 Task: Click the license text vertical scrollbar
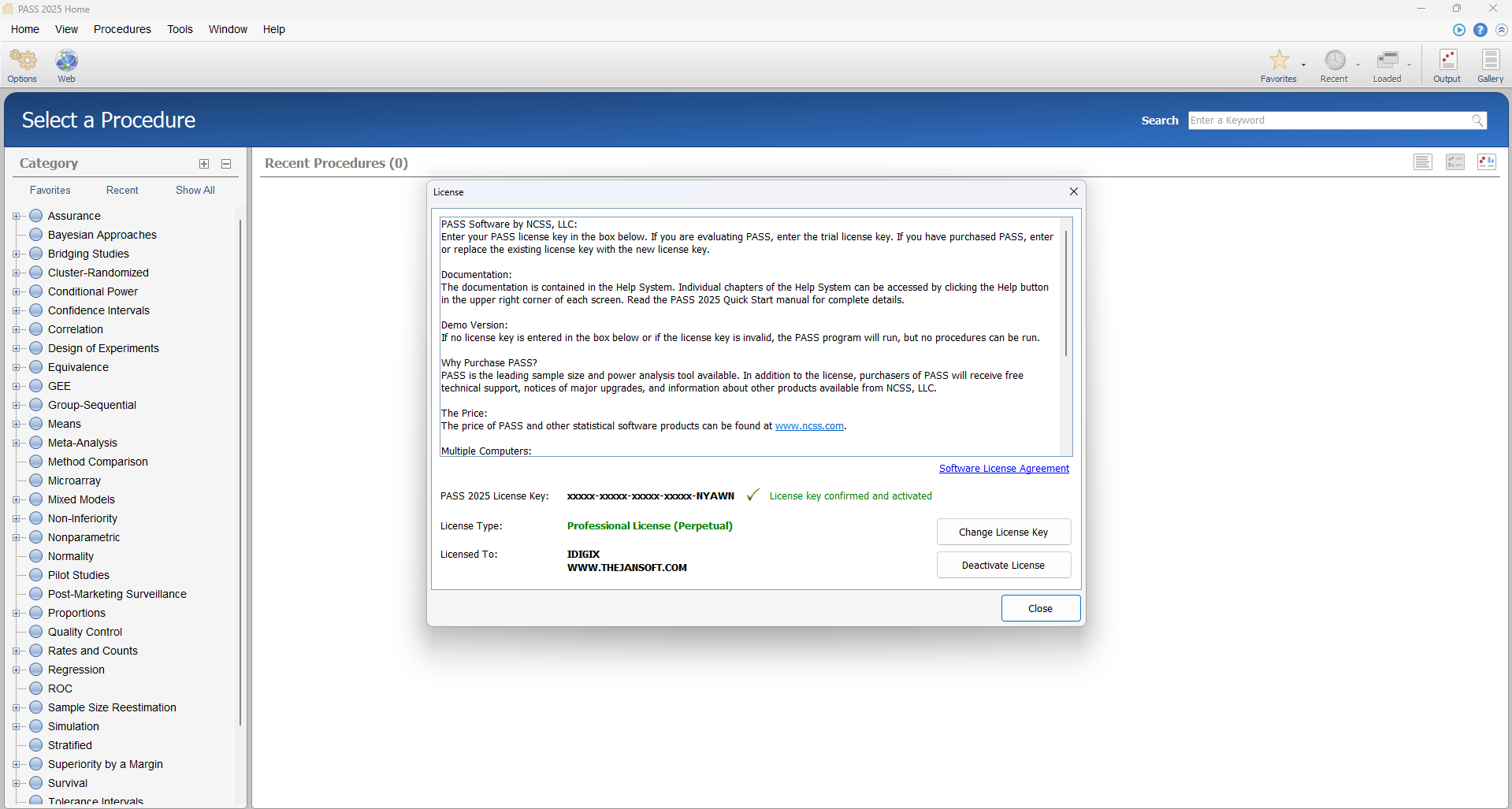[x=1066, y=293]
